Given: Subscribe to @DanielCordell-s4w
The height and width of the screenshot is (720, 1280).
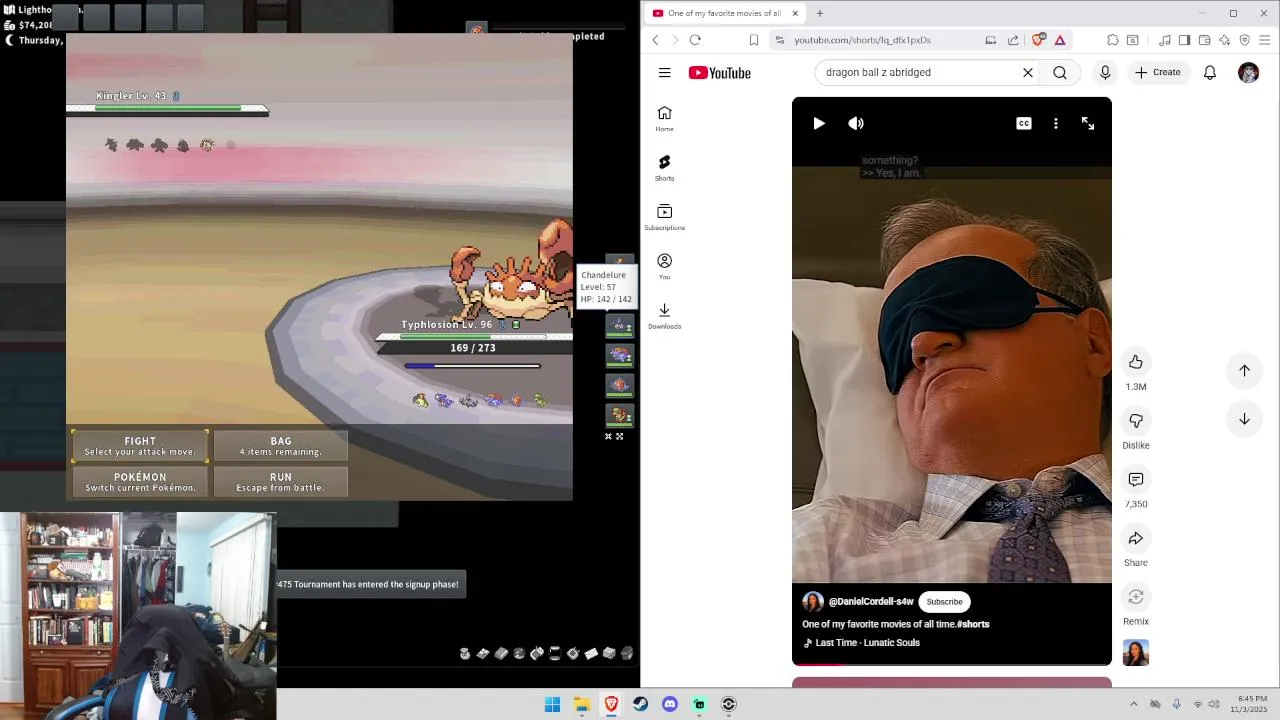Looking at the screenshot, I should coord(944,602).
